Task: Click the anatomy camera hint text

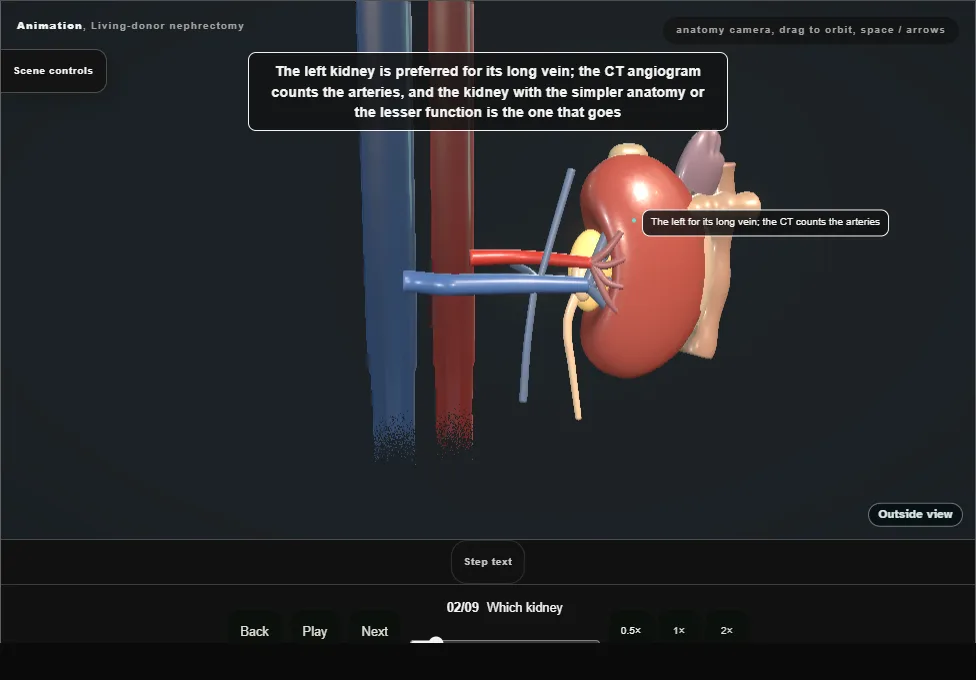Action: point(810,30)
